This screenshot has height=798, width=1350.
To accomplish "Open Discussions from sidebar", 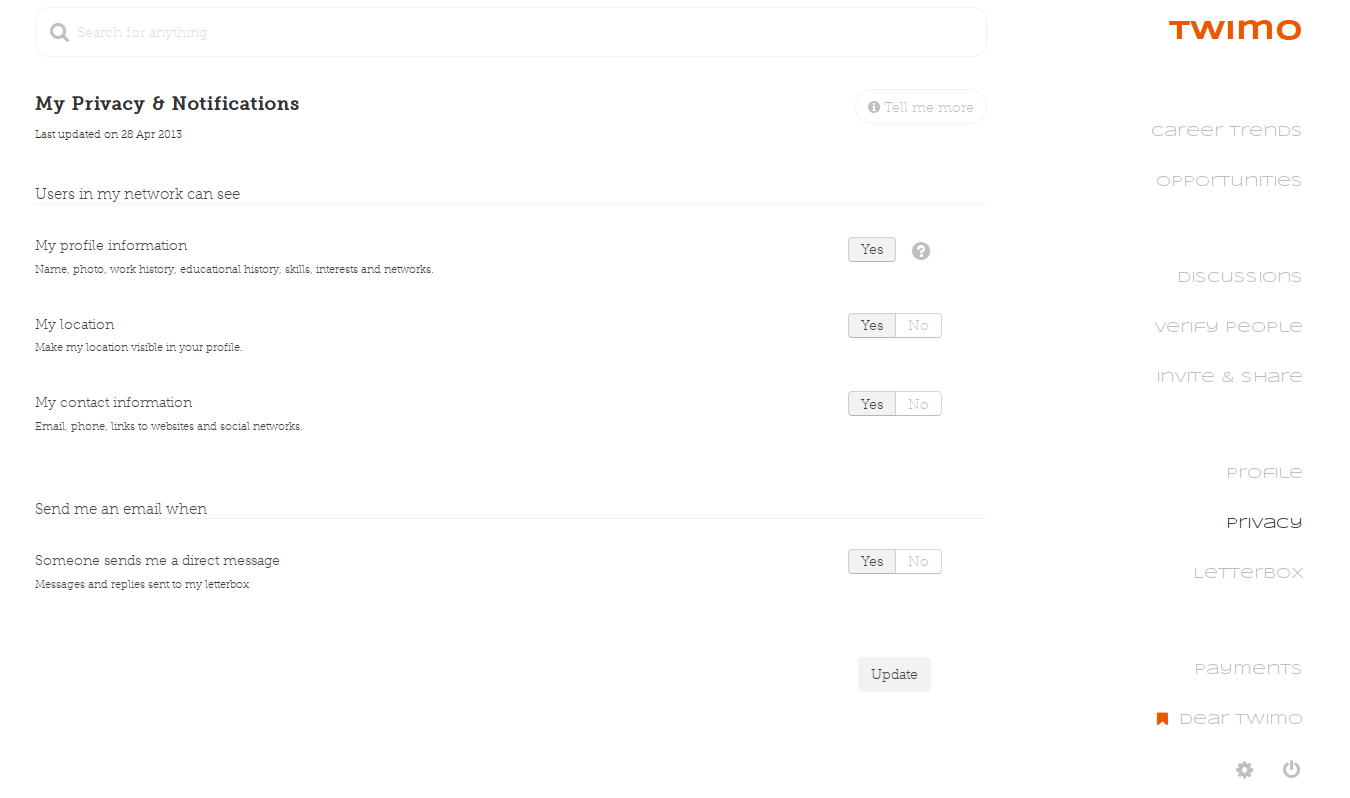I will coord(1239,277).
